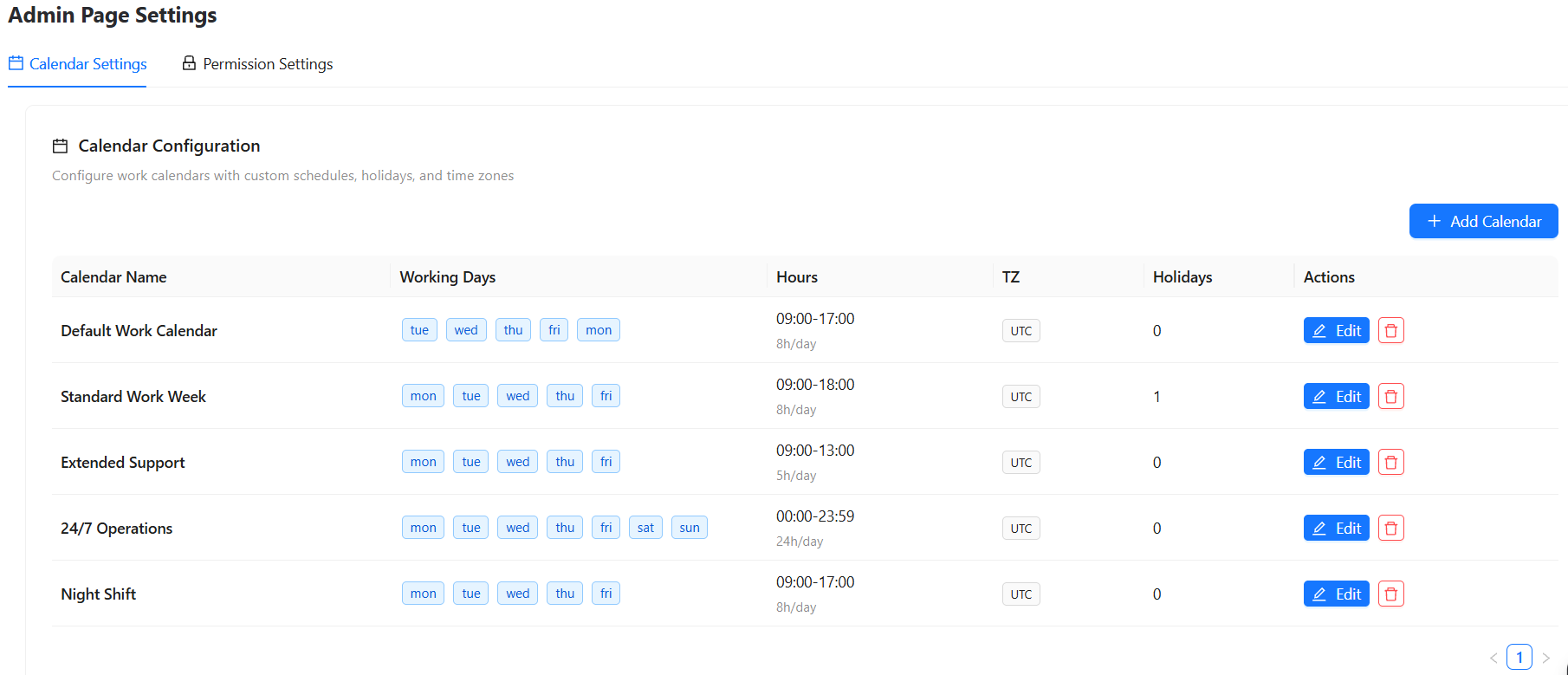Image resolution: width=1568 pixels, height=675 pixels.
Task: Go to the previous page arrow
Action: coord(1493,658)
